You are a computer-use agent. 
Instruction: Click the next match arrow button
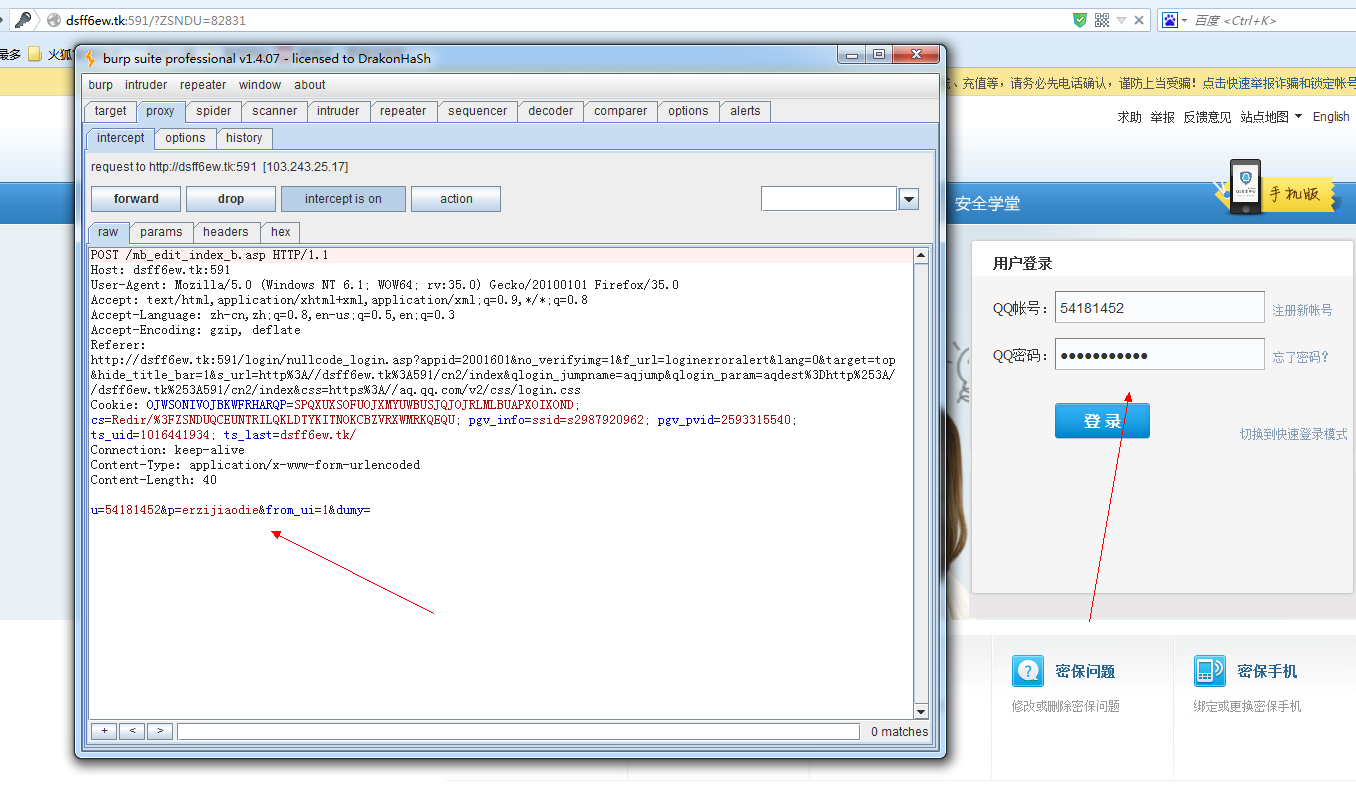click(160, 731)
